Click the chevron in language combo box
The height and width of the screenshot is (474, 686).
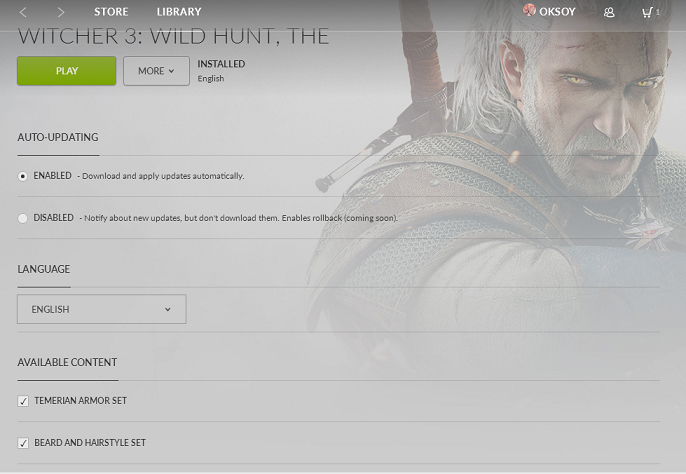tap(168, 309)
